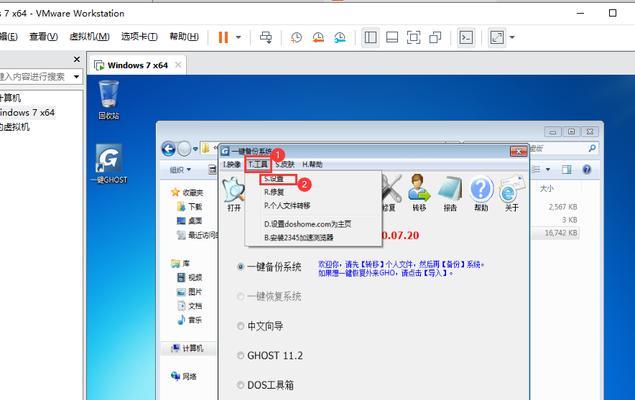
Task: Click the 大小 column header in Explorer
Action: [547, 189]
